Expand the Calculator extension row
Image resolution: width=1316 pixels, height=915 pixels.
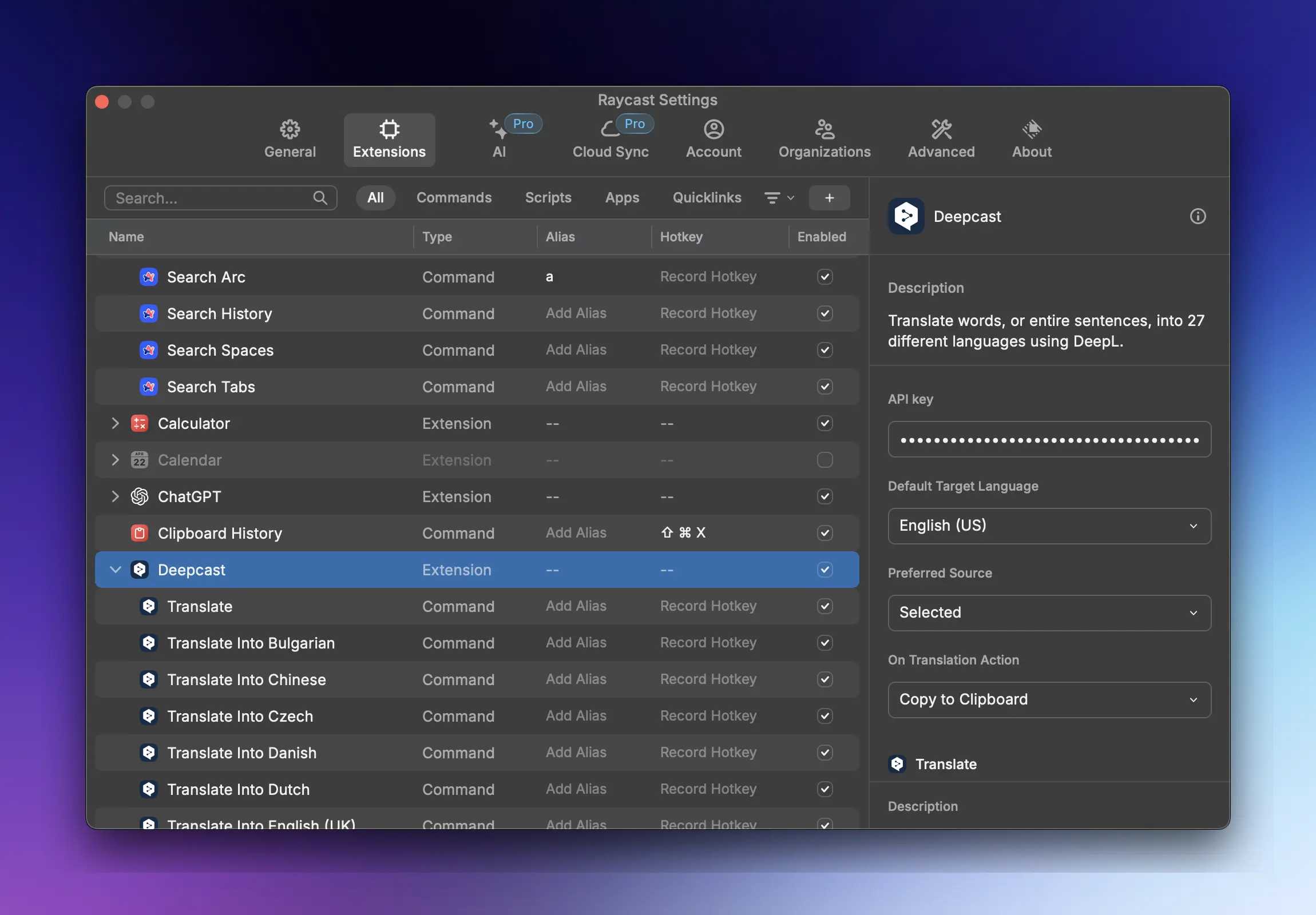(x=115, y=423)
